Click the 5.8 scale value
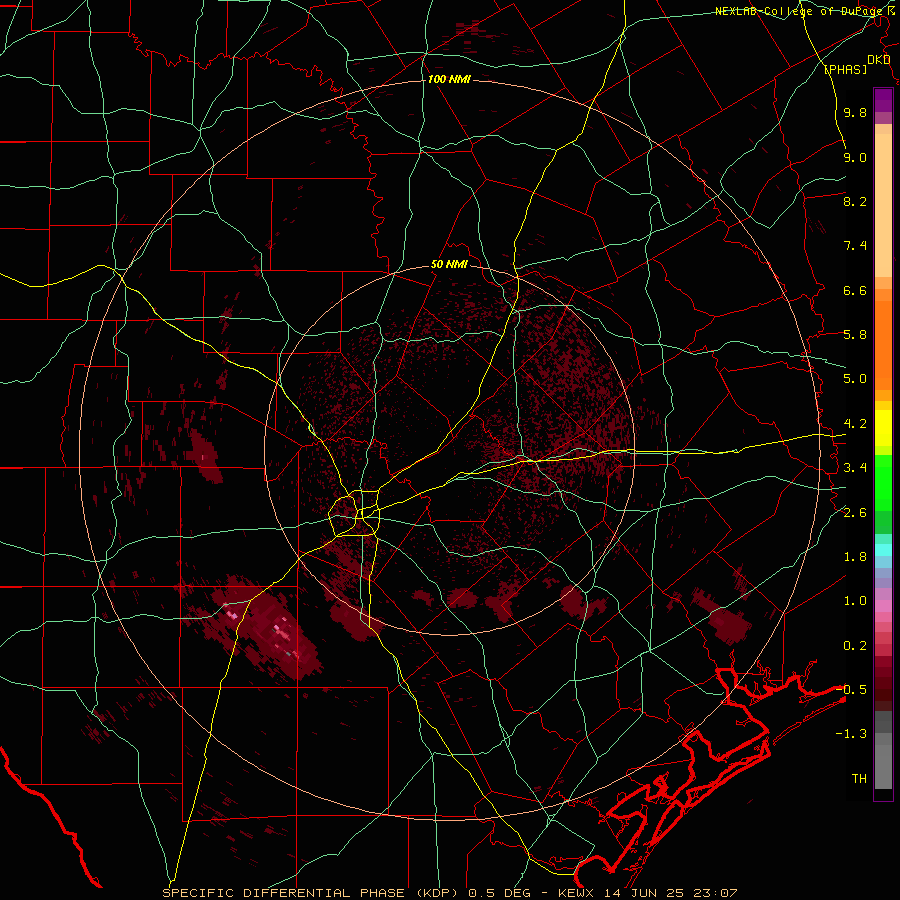This screenshot has width=900, height=900. (x=855, y=335)
